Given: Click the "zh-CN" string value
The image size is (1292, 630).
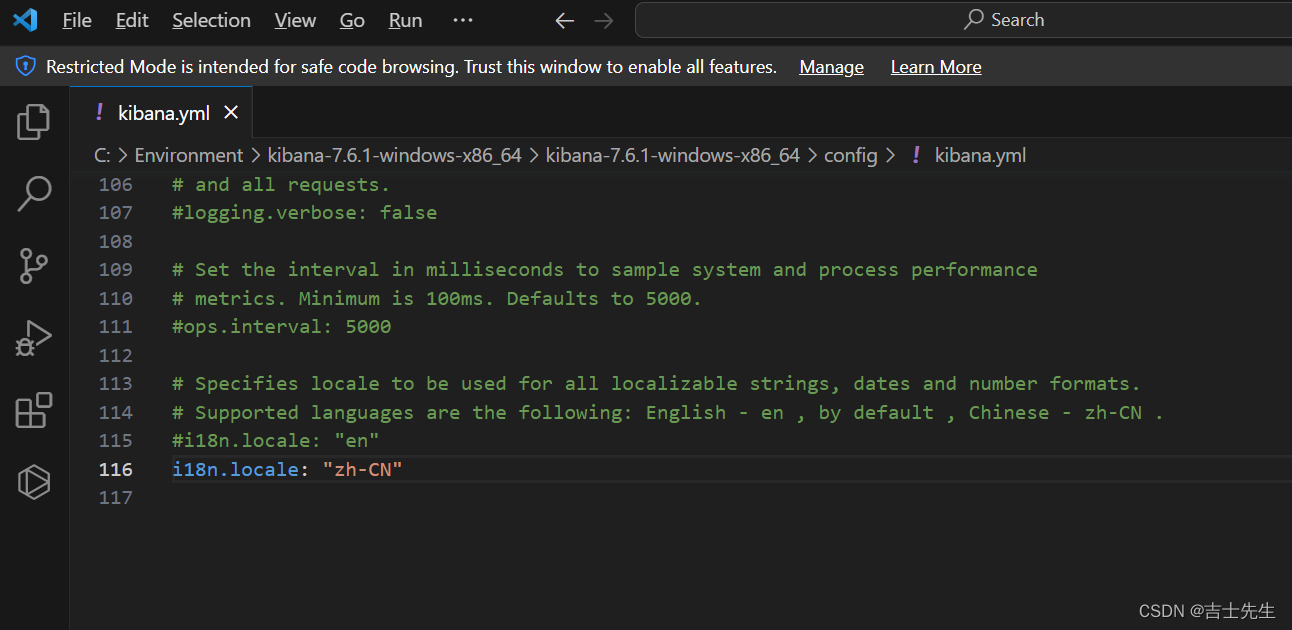Looking at the screenshot, I should click(x=362, y=469).
